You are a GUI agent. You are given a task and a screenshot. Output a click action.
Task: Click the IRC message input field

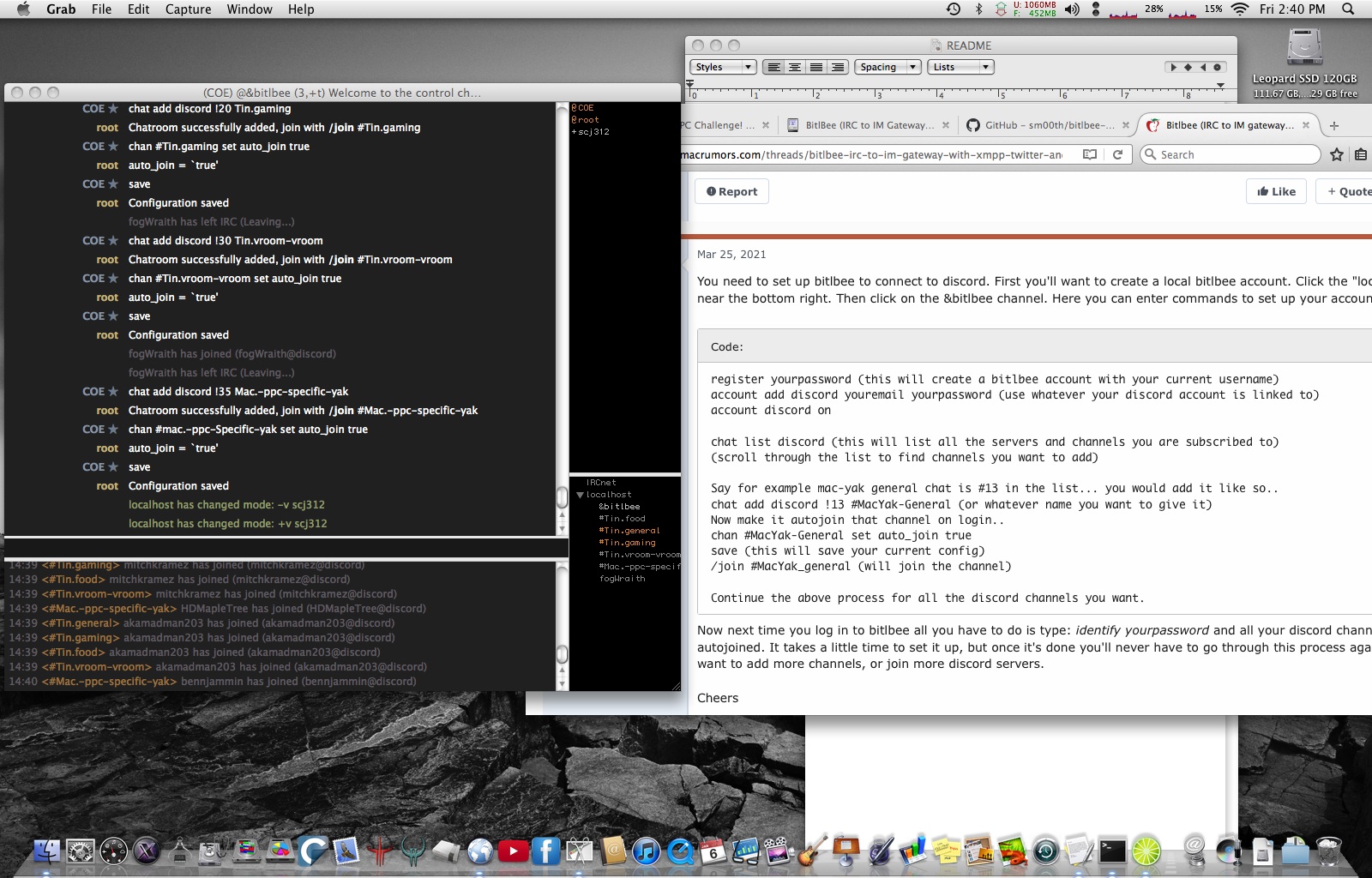click(286, 549)
